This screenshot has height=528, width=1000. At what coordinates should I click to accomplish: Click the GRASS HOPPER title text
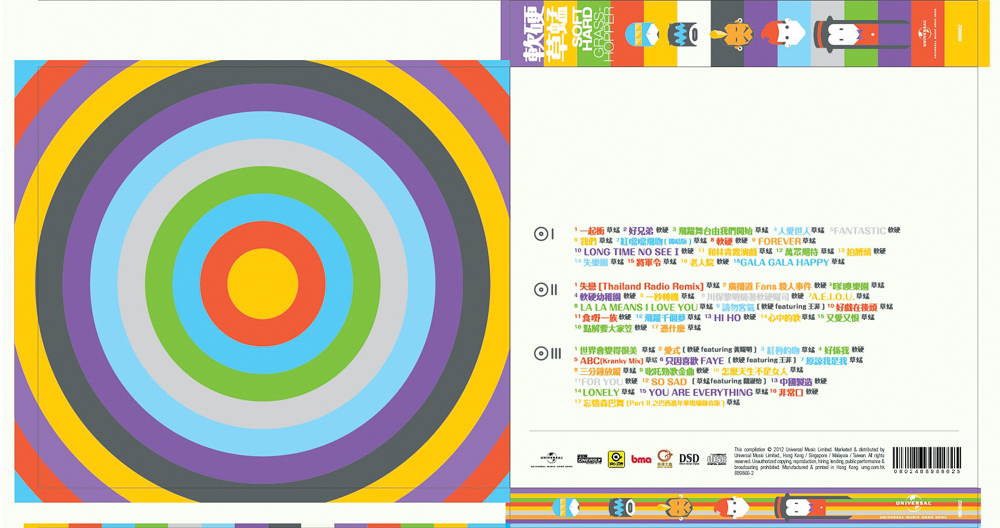(x=604, y=33)
